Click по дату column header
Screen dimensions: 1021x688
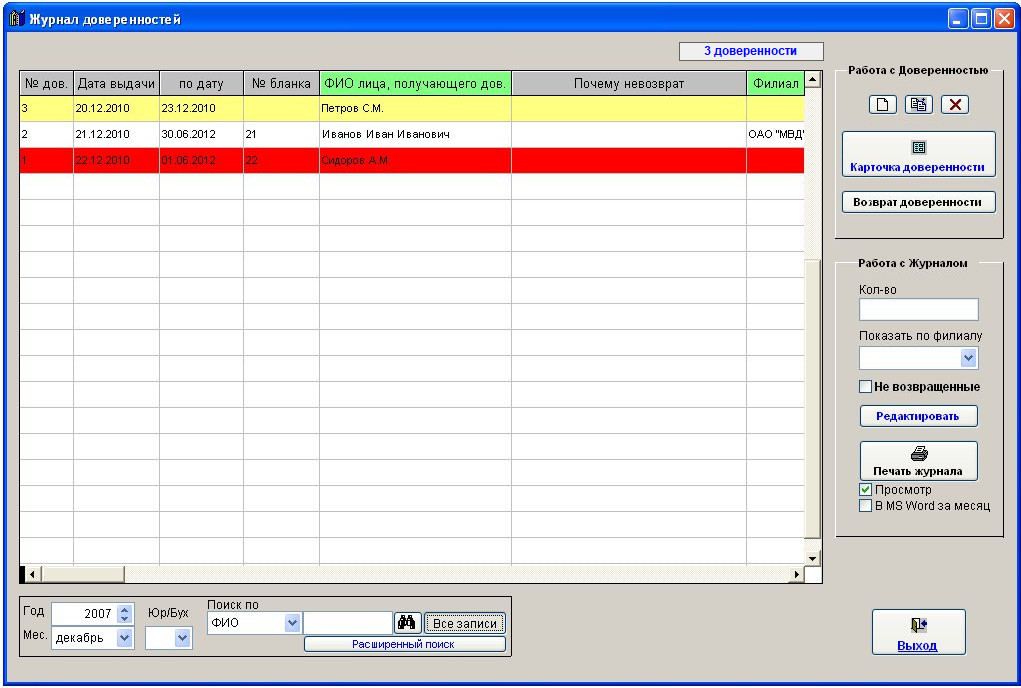point(201,83)
